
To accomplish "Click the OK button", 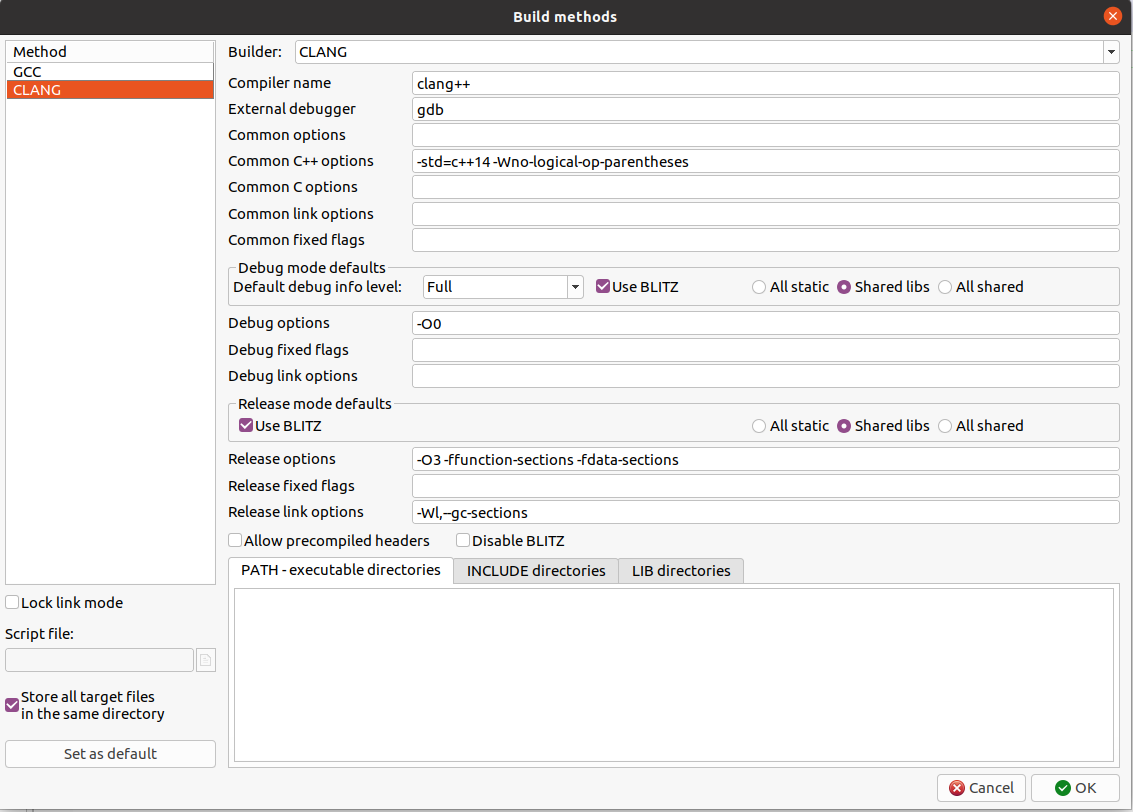I will (x=1075, y=788).
